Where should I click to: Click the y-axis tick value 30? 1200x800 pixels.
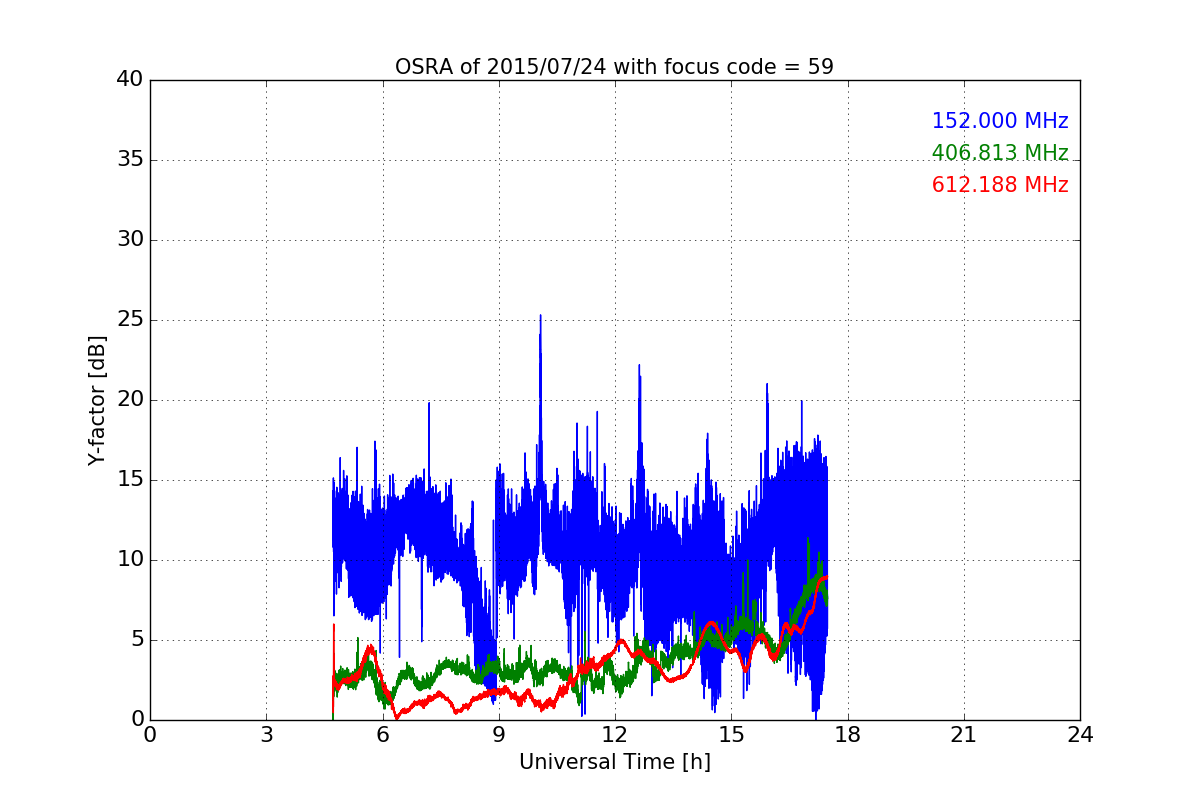(x=130, y=239)
